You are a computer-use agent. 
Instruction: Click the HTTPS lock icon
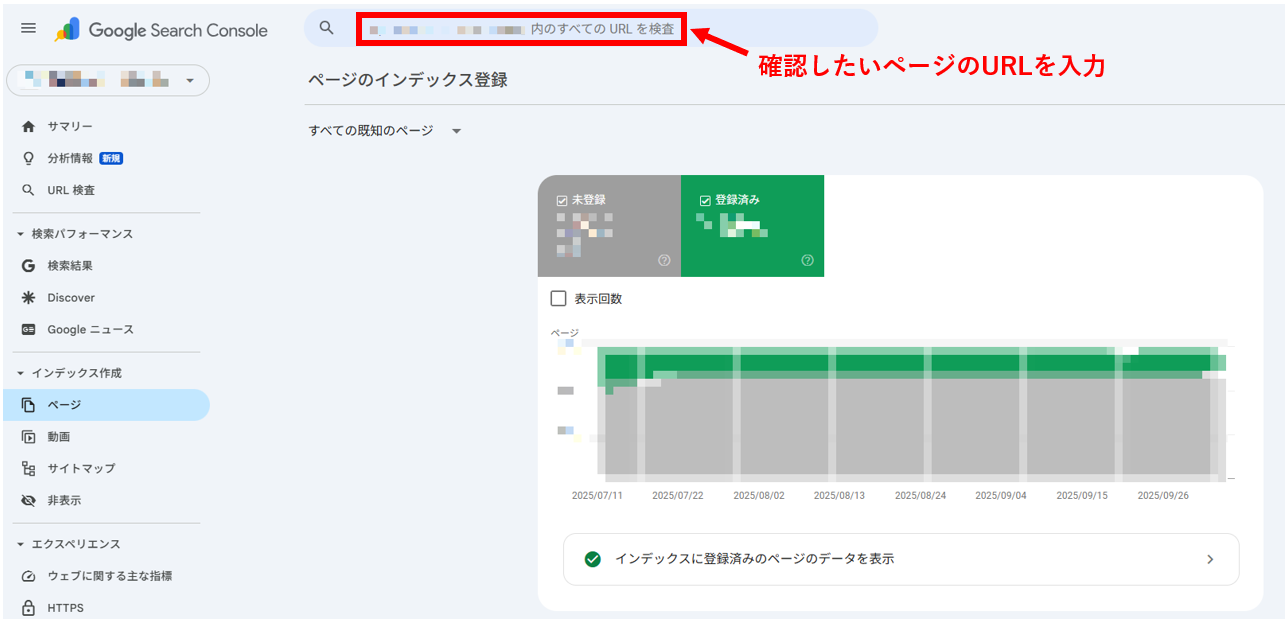(28, 608)
